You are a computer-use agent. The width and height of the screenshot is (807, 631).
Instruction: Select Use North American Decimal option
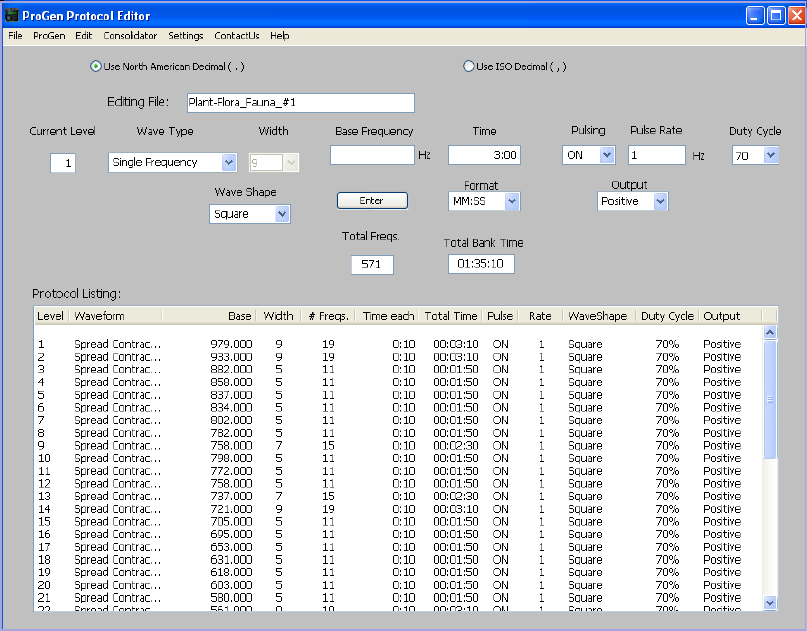(x=96, y=67)
